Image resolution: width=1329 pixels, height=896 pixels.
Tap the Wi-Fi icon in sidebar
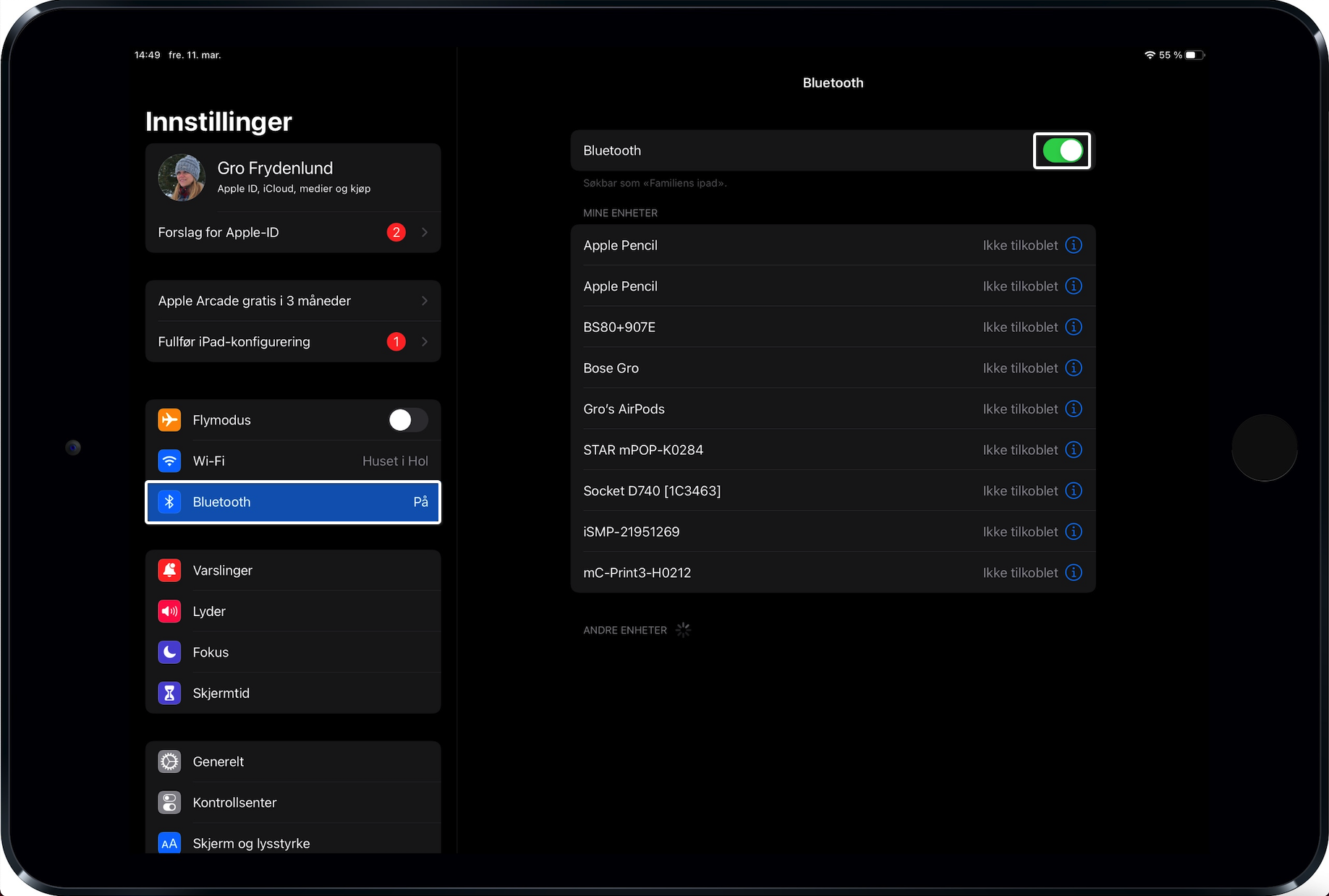point(169,461)
